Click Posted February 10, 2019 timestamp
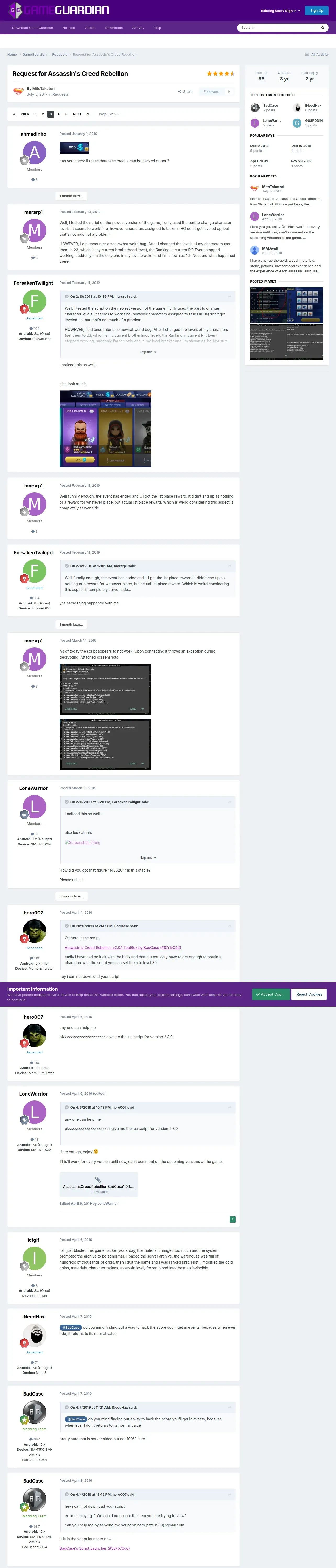 [80, 212]
